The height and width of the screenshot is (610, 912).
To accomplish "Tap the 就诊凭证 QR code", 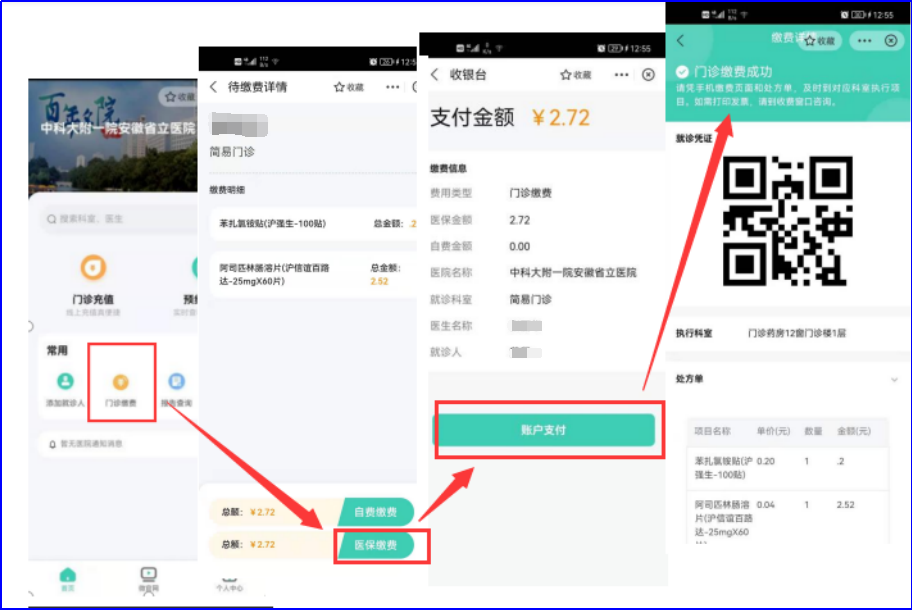I will point(788,221).
